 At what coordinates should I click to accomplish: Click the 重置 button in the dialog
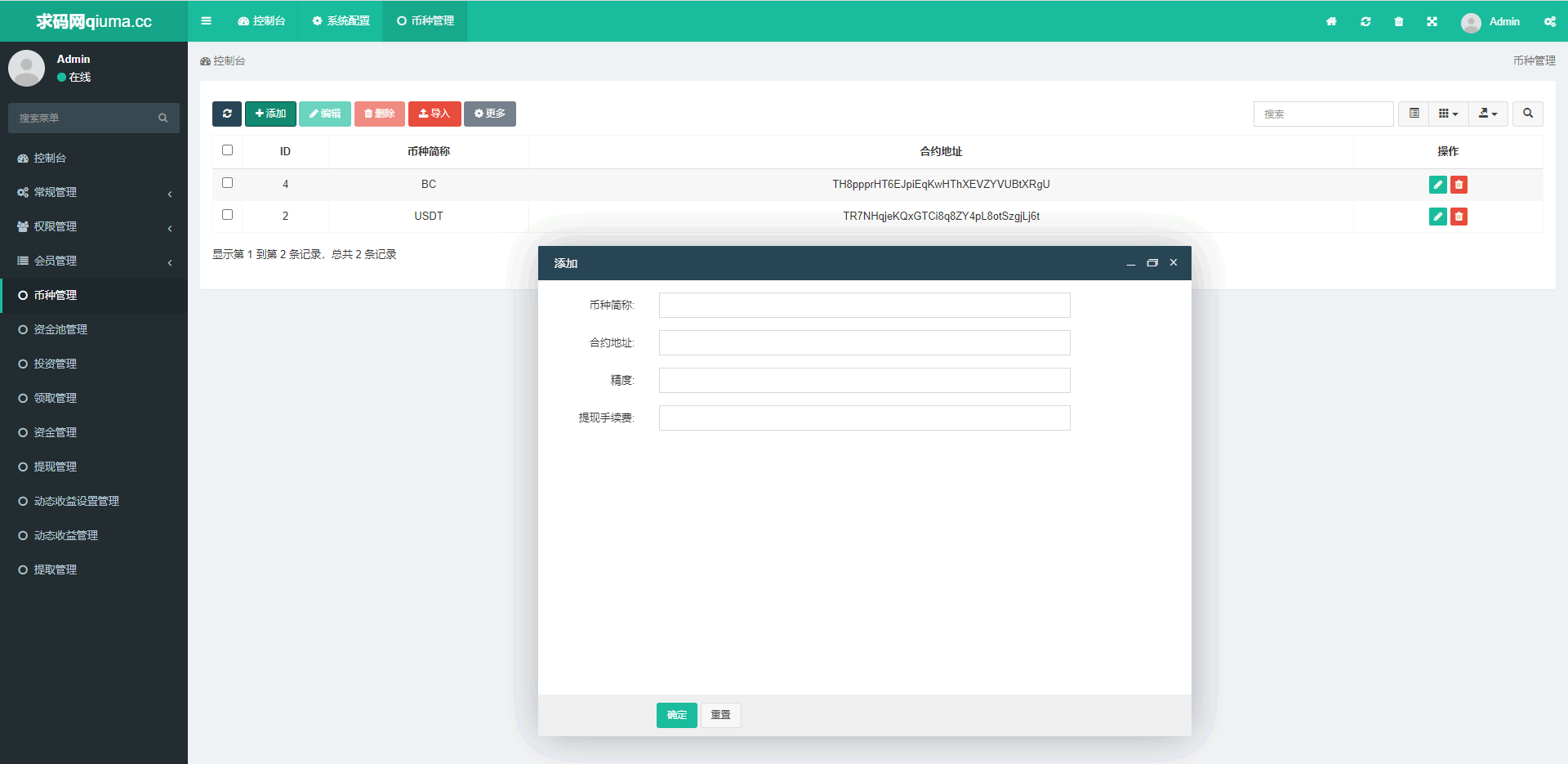pyautogui.click(x=720, y=715)
